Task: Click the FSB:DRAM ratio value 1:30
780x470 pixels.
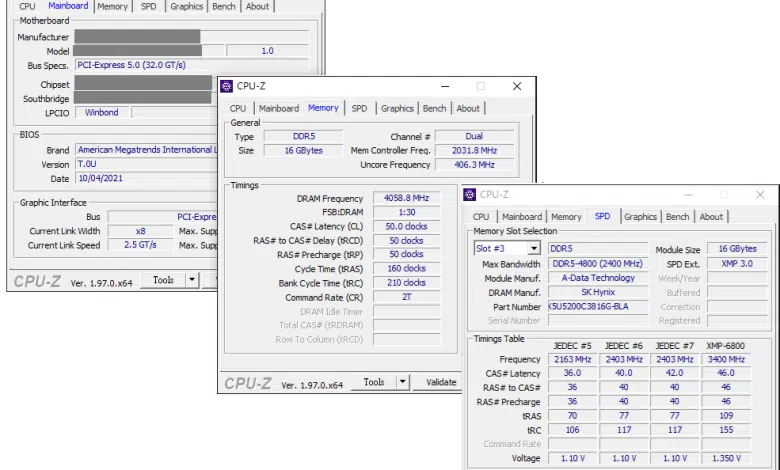Action: point(406,212)
